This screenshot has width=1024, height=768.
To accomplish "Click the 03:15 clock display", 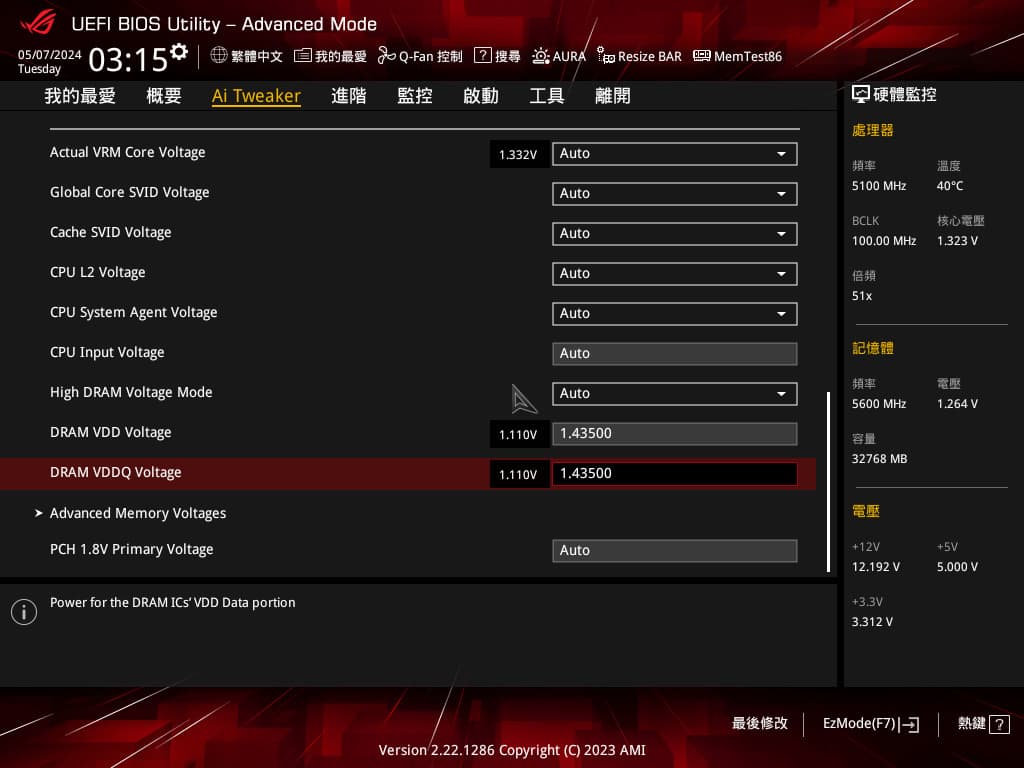I will (129, 59).
